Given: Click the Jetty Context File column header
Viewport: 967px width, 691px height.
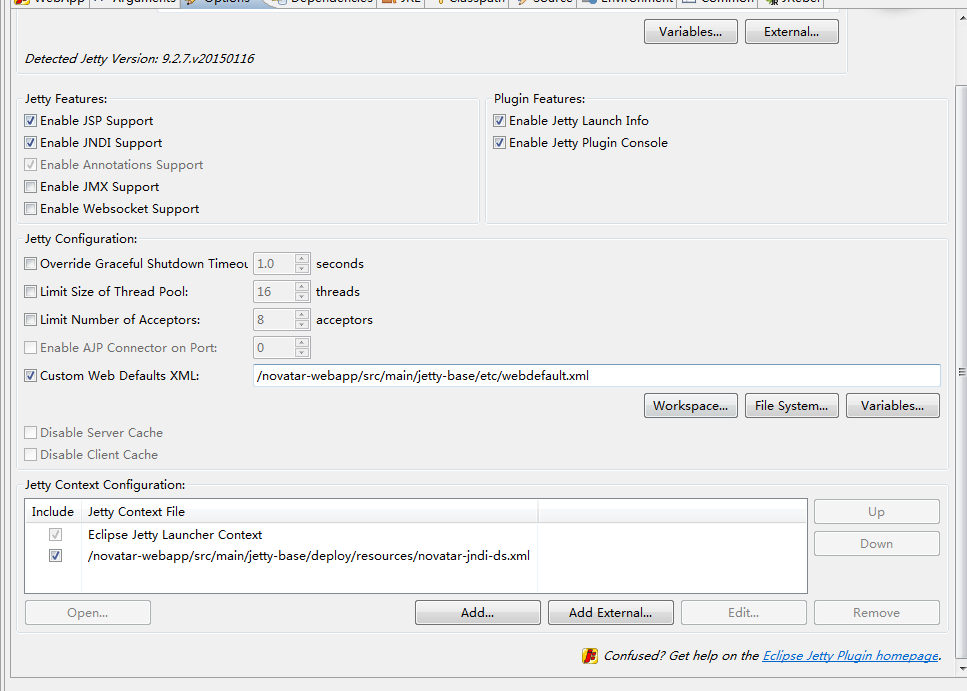Looking at the screenshot, I should point(310,511).
